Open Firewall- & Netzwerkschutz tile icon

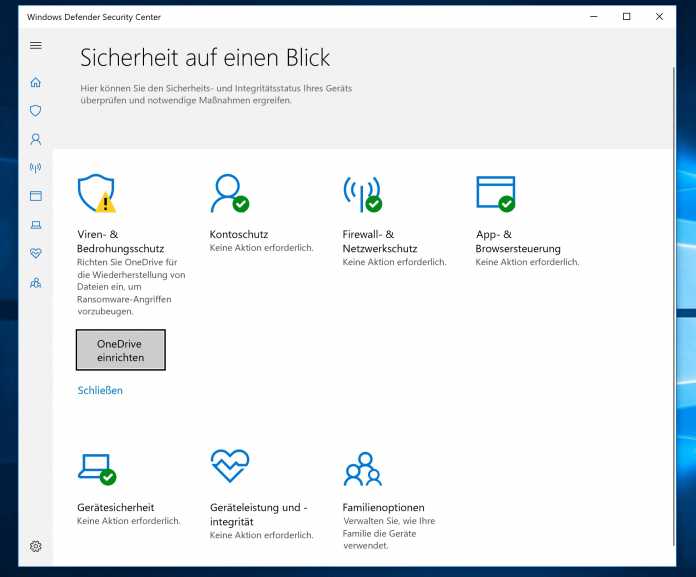[362, 193]
